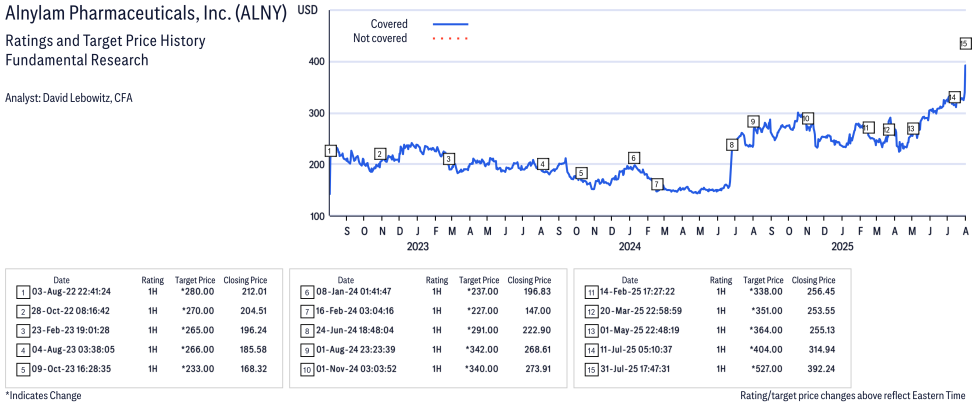Click the numbered box 12 in the third table
Screen dimensions: 976x402
tap(591, 311)
